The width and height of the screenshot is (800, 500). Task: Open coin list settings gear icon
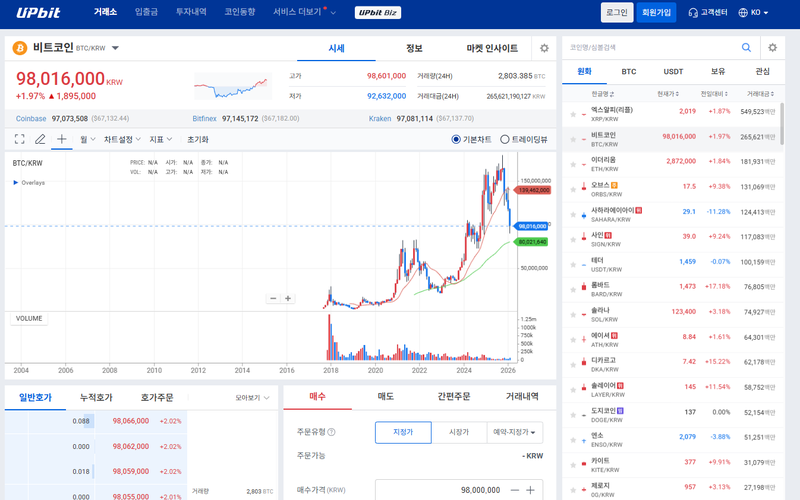pyautogui.click(x=772, y=47)
